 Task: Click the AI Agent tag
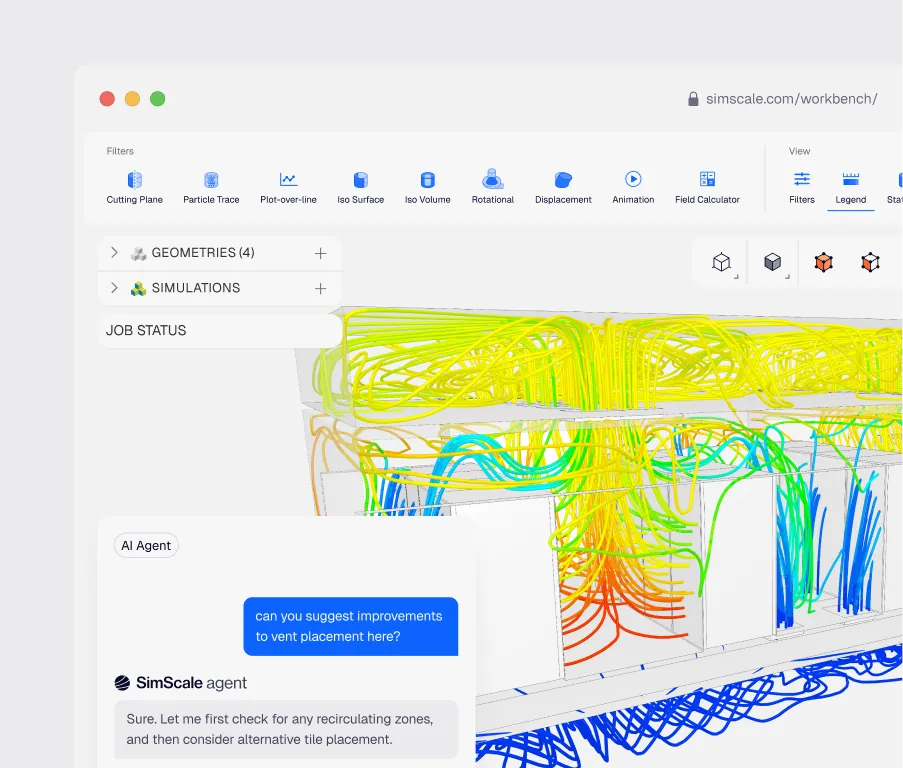146,546
